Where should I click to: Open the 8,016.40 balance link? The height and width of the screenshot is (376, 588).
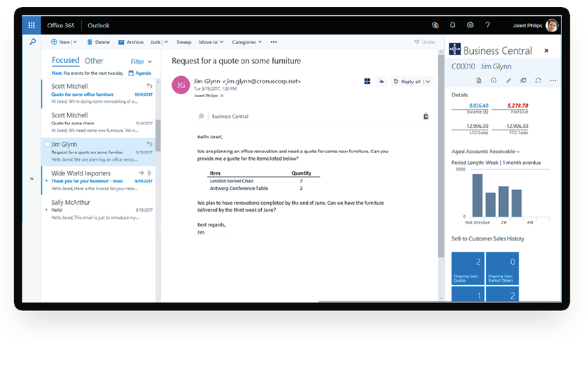pos(478,106)
